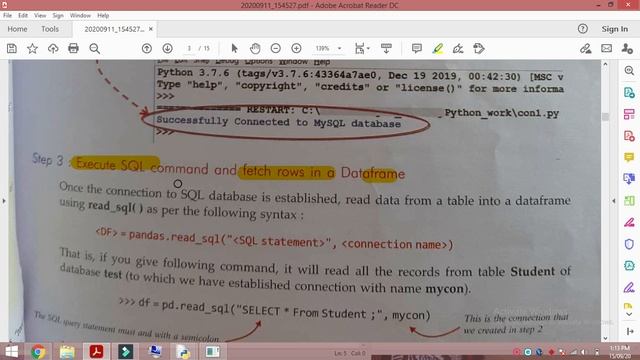The image size is (640, 360).
Task: Zoom out with minus button
Action: click(276, 49)
